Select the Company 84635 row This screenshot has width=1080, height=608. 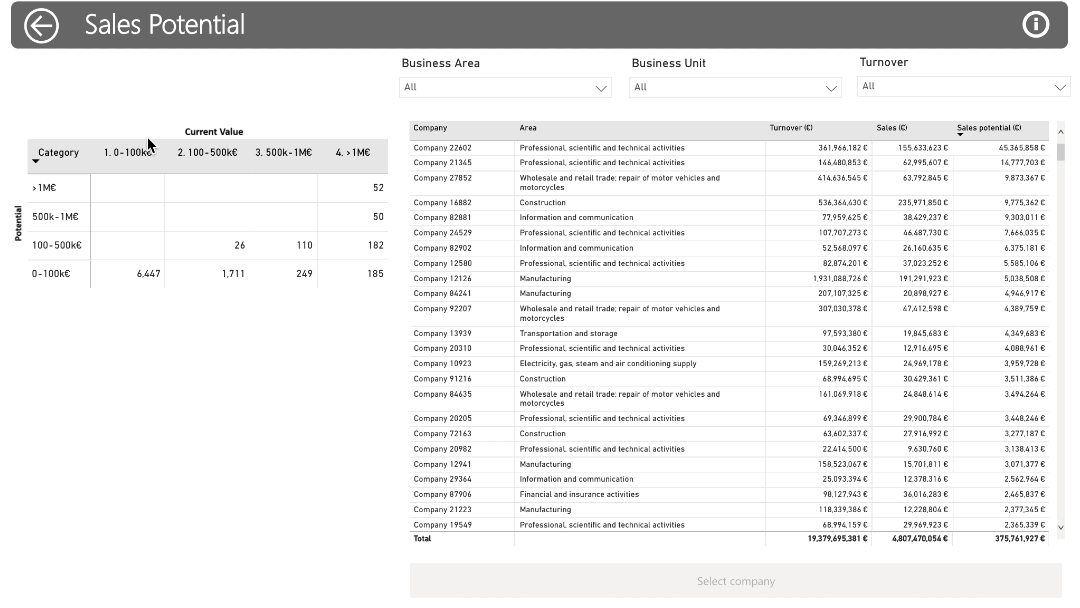(x=729, y=399)
